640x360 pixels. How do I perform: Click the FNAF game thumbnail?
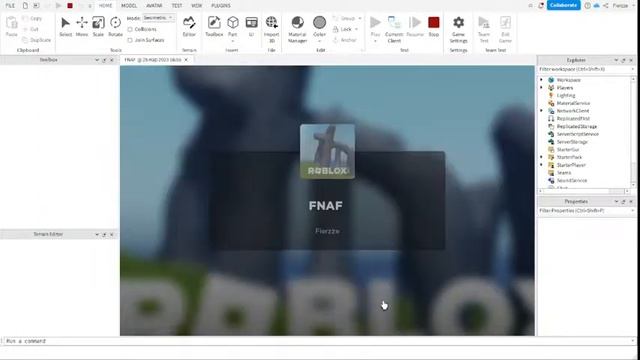click(327, 151)
